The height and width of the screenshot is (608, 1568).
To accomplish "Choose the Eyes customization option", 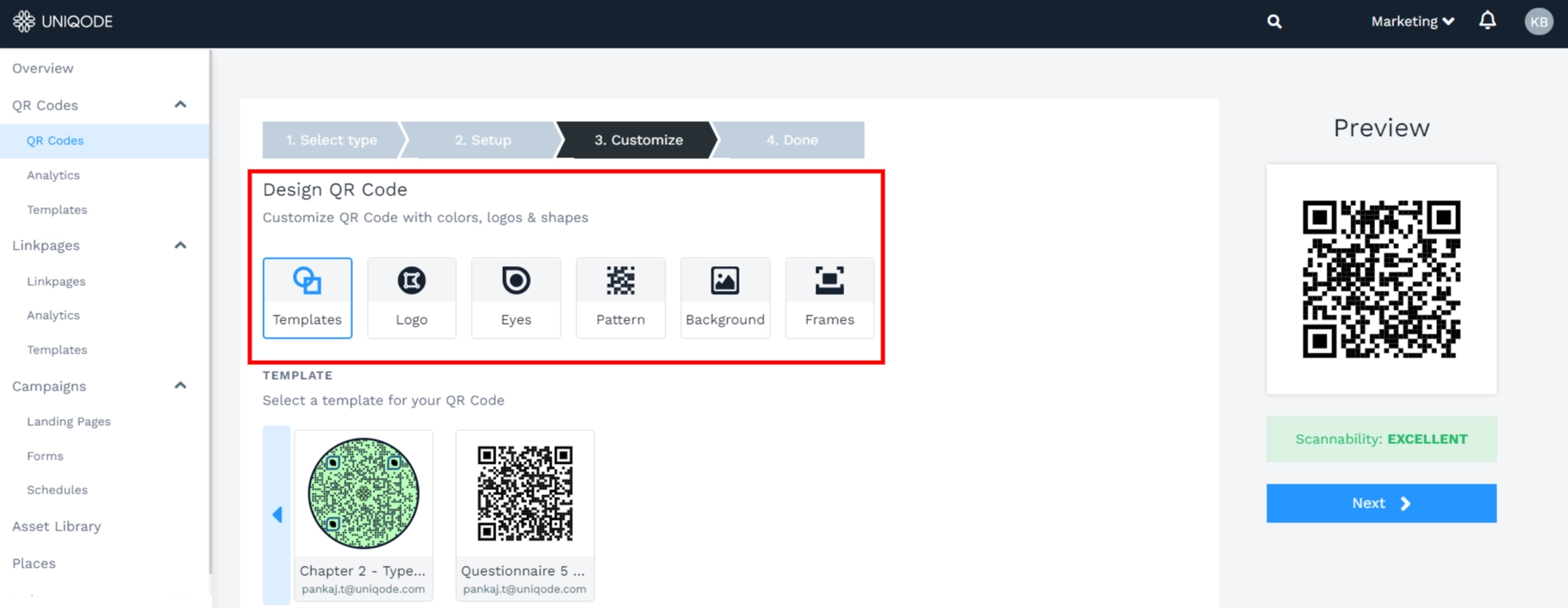I will pyautogui.click(x=516, y=297).
